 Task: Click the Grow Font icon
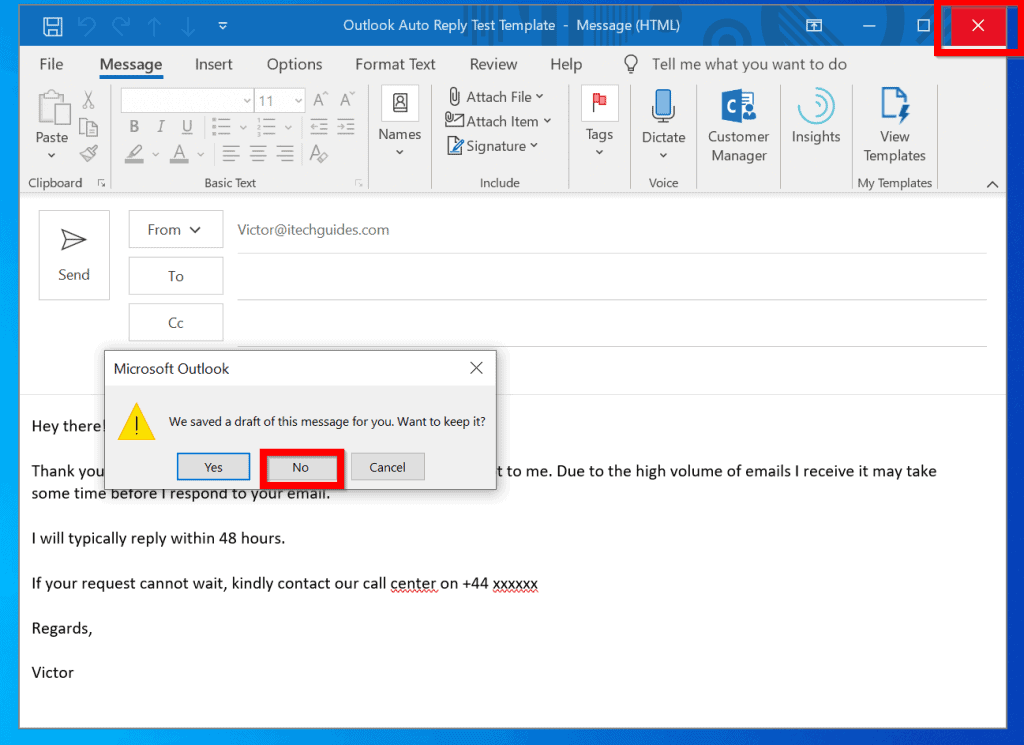tap(320, 100)
